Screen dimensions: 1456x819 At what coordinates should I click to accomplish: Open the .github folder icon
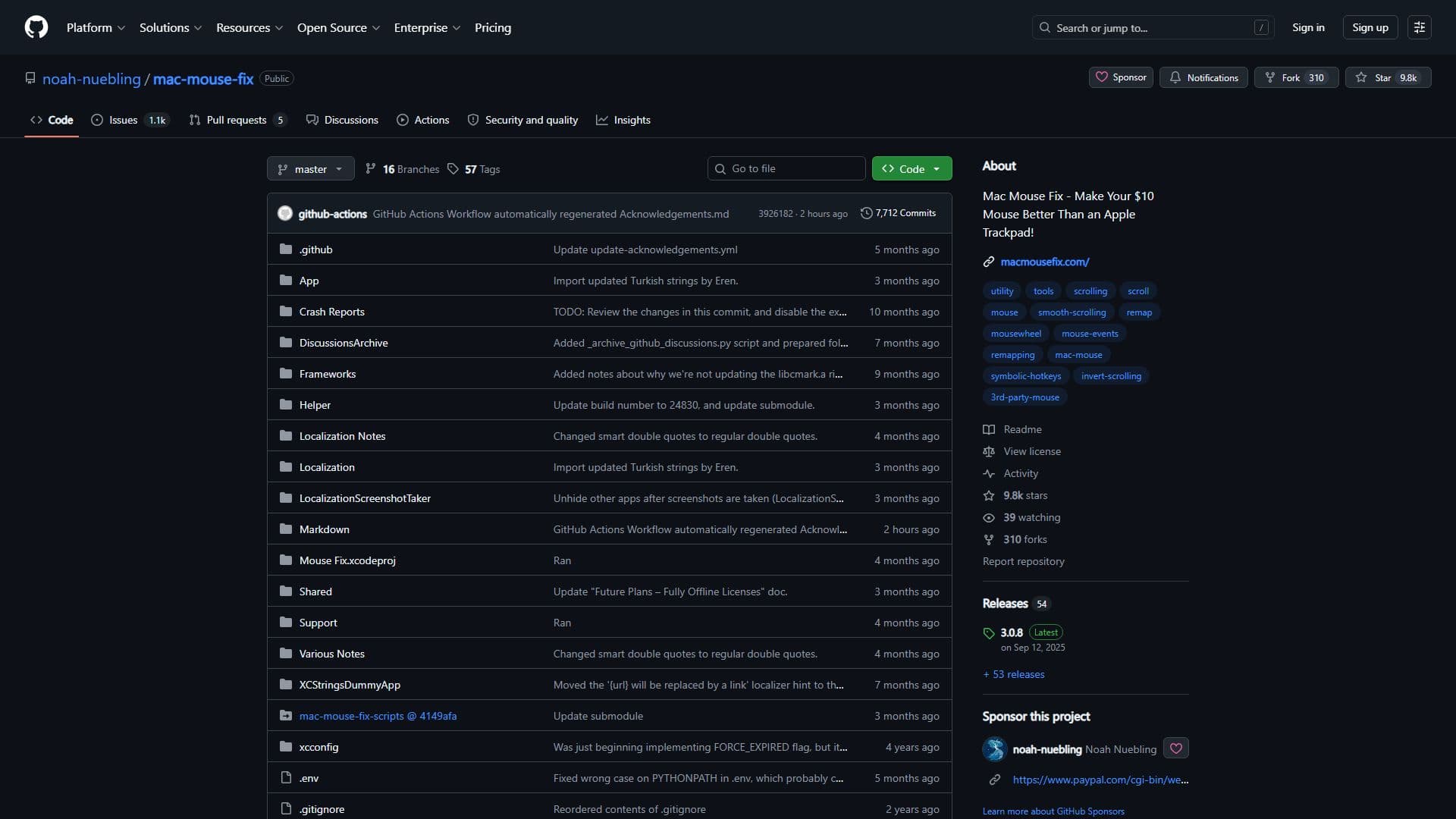(x=286, y=249)
